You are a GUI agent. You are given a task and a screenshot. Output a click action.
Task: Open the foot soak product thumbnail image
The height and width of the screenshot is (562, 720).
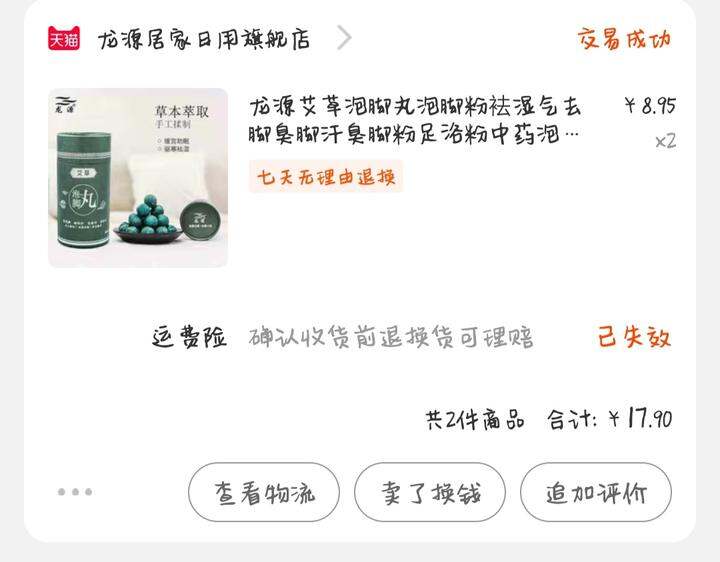[x=138, y=178]
